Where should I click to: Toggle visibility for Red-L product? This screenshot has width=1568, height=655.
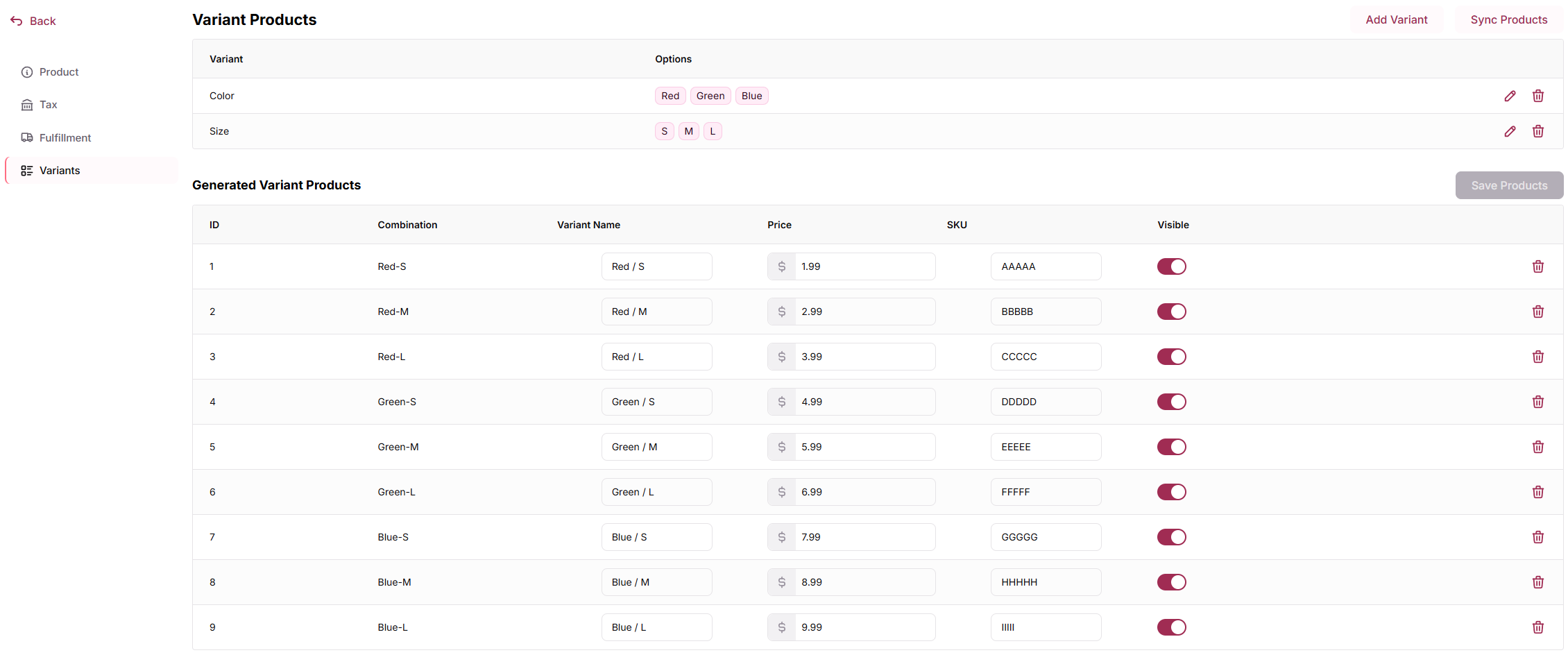coord(1171,357)
